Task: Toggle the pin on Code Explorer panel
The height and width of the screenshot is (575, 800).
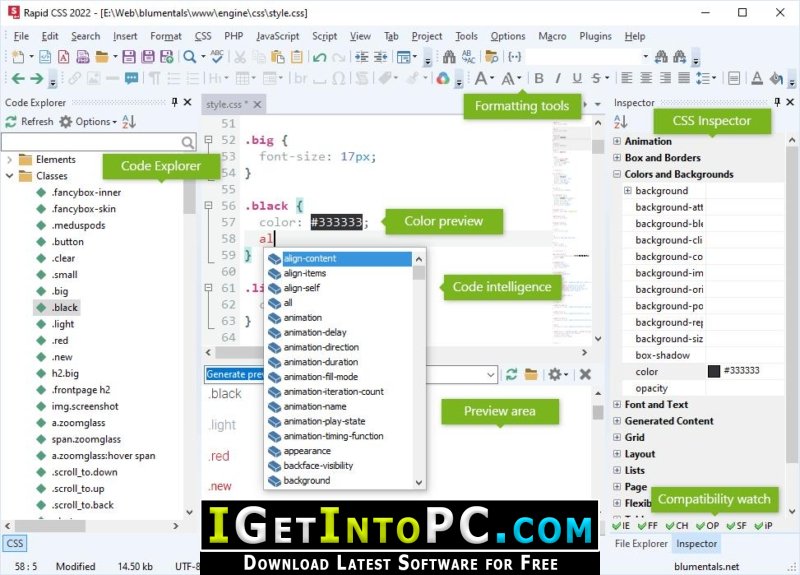Action: [174, 102]
